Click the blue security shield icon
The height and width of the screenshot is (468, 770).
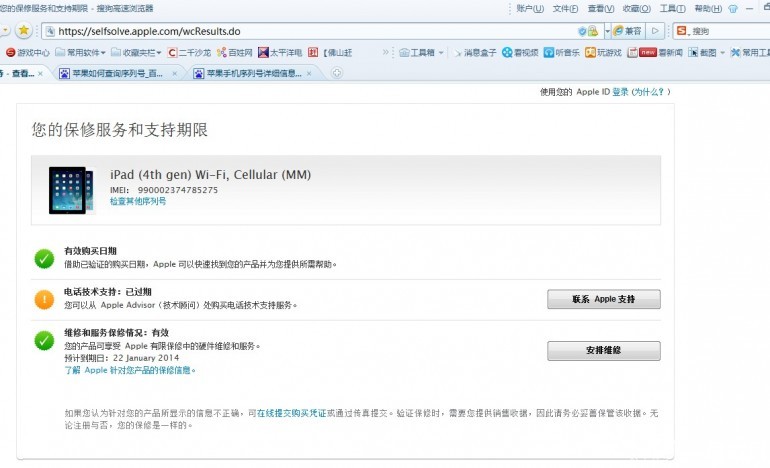582,31
